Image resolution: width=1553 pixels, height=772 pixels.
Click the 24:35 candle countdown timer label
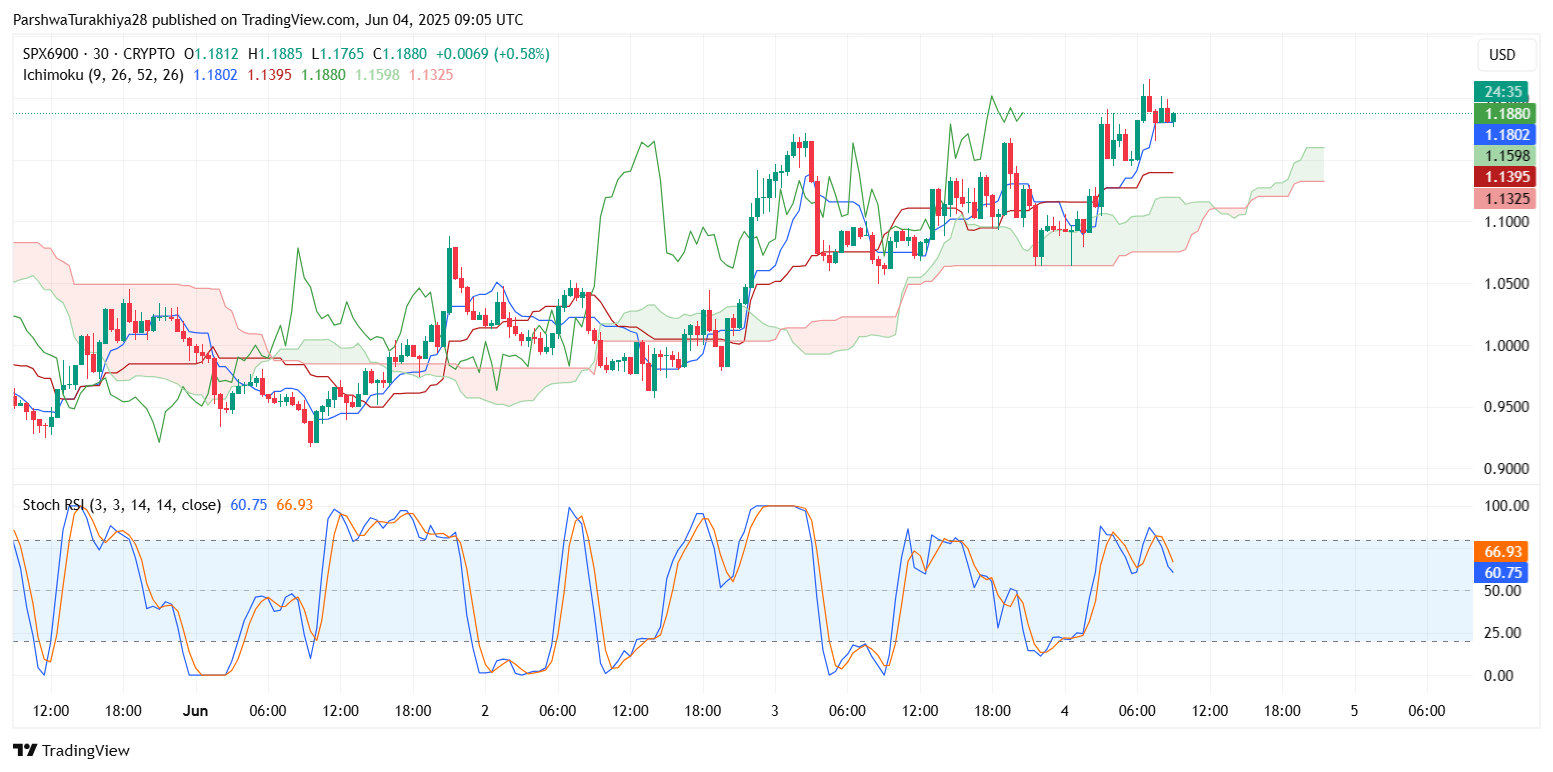pos(1502,92)
